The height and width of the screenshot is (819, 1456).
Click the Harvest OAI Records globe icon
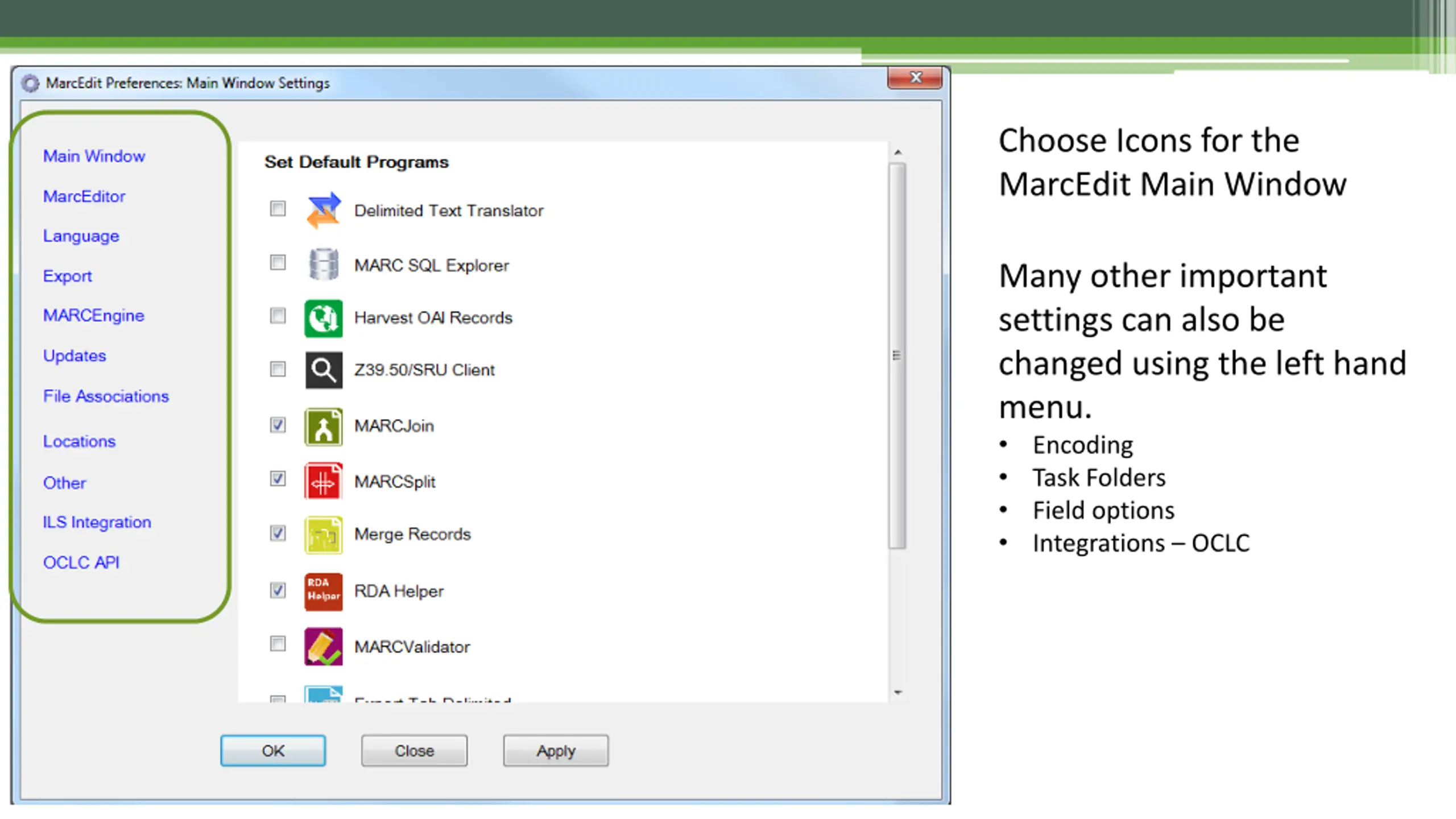coord(324,318)
